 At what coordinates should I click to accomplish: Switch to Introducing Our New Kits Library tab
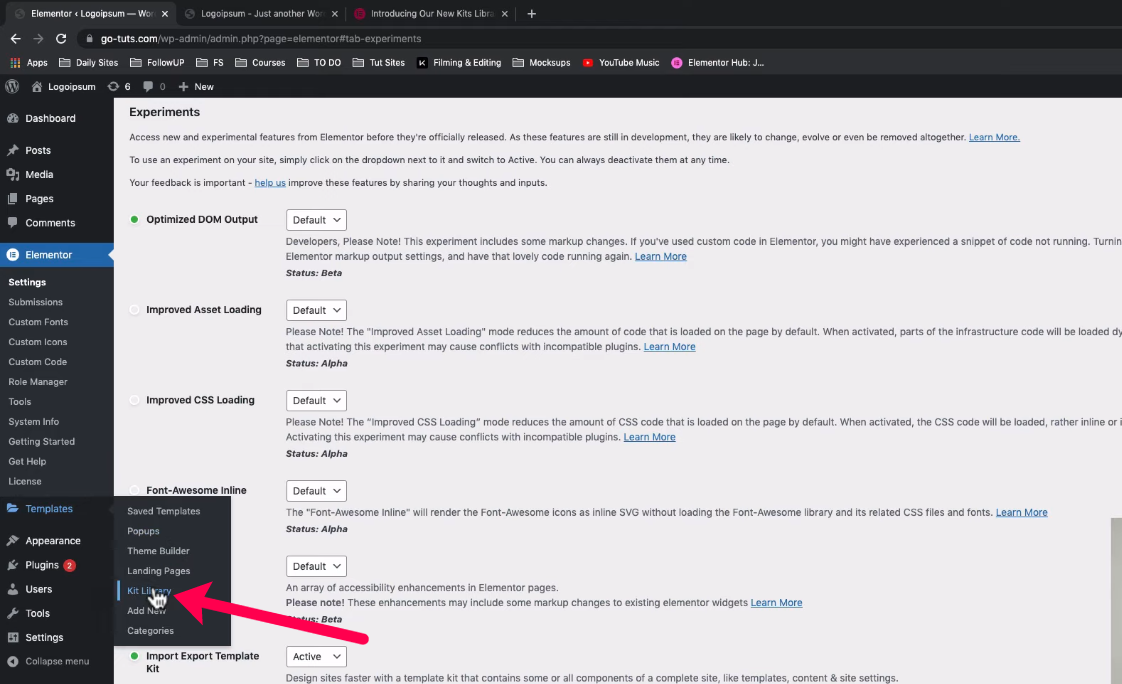pyautogui.click(x=431, y=14)
